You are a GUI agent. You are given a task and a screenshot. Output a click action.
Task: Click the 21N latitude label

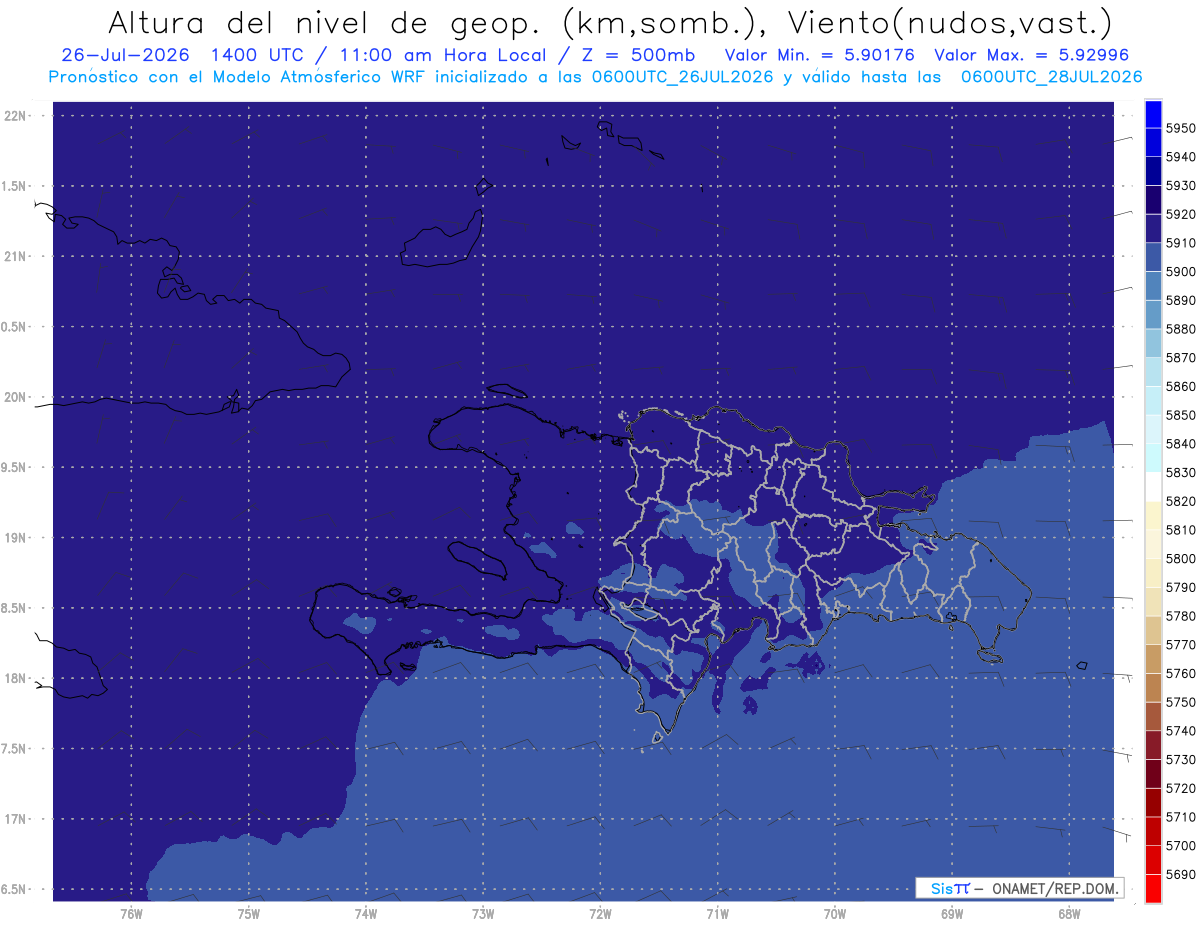[x=17, y=257]
